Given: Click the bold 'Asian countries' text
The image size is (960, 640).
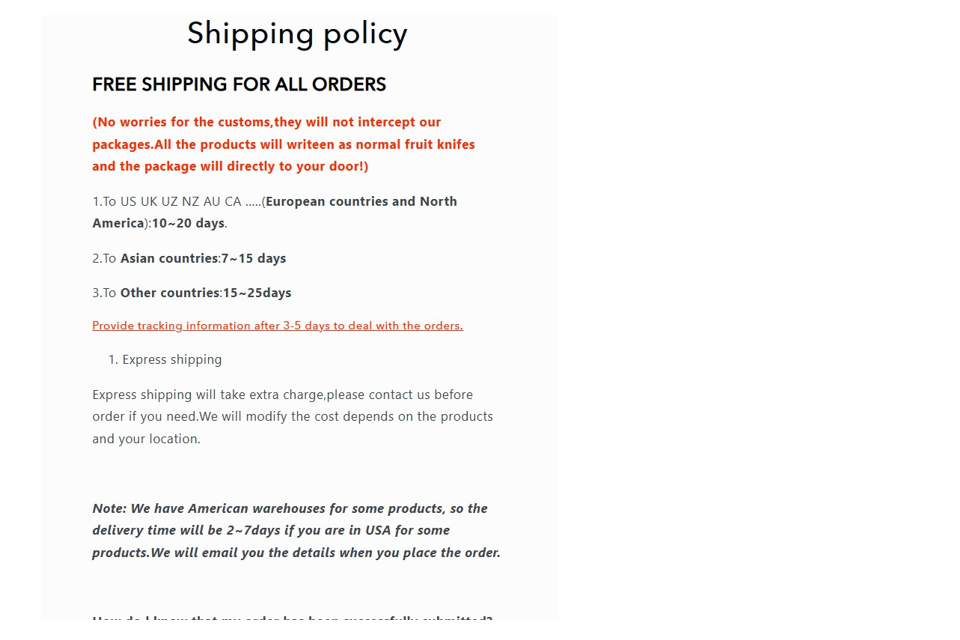Looking at the screenshot, I should pyautogui.click(x=168, y=259).
